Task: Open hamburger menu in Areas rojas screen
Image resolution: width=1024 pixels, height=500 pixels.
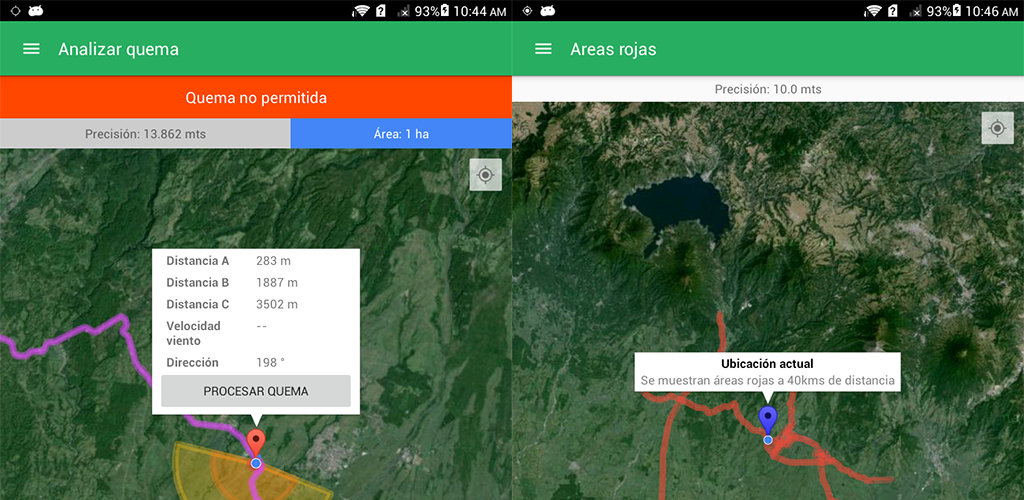Action: pyautogui.click(x=543, y=50)
